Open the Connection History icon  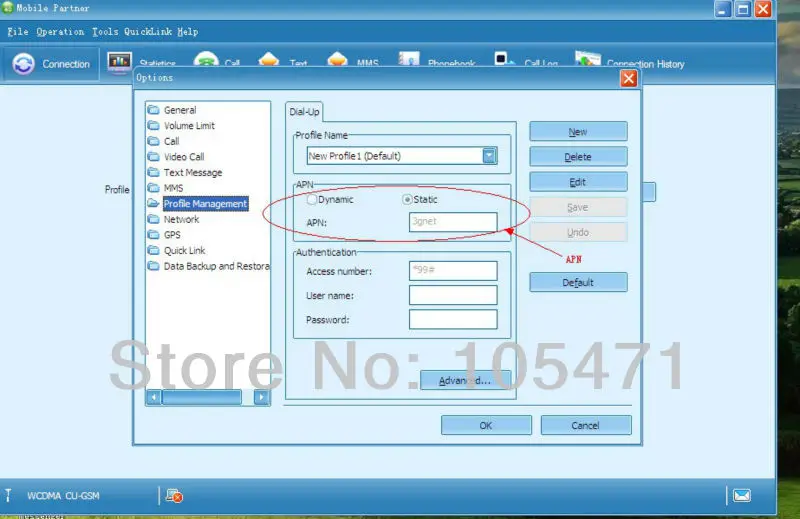pyautogui.click(x=588, y=59)
